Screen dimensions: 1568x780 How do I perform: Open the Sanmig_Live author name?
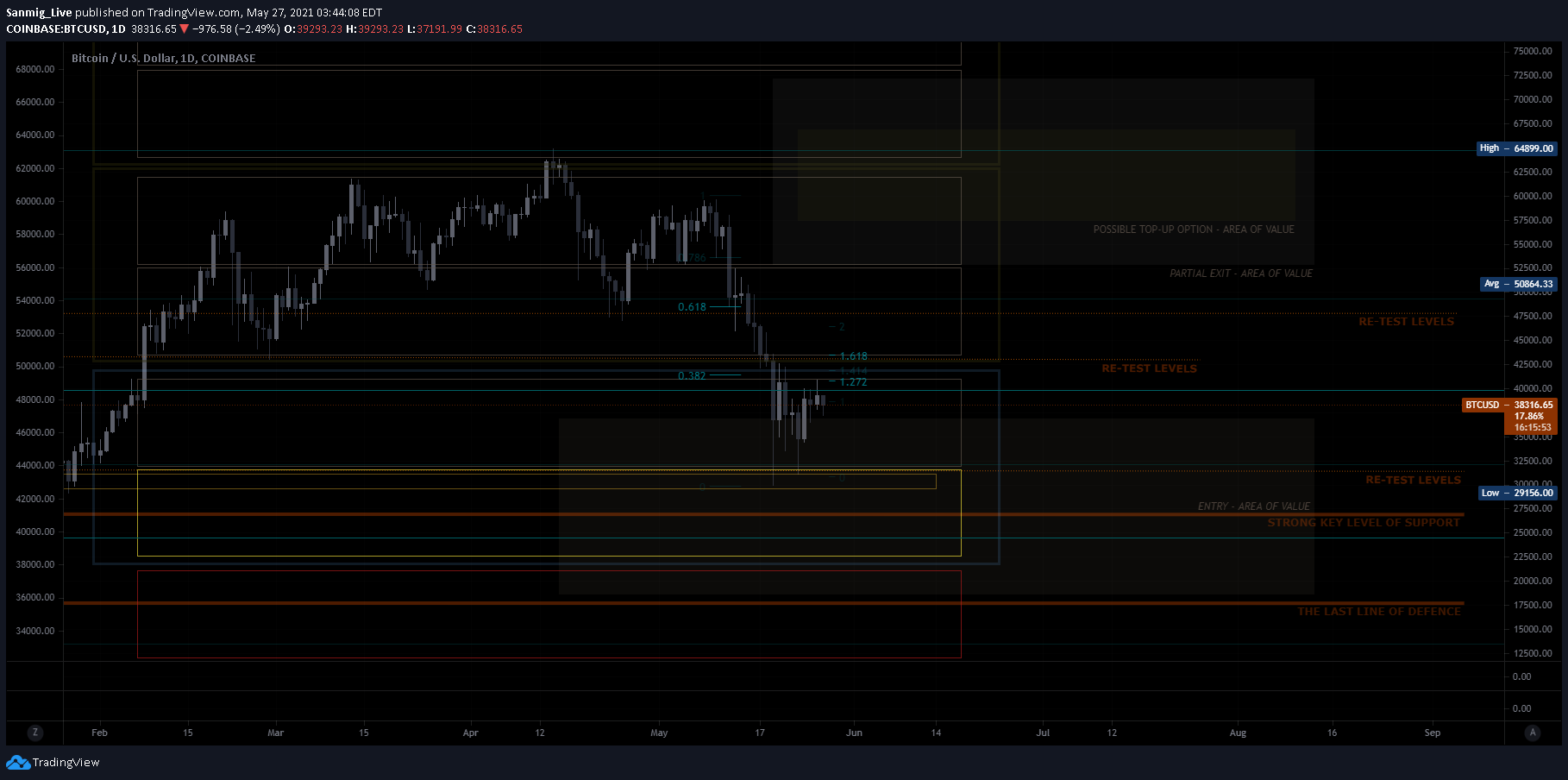[39, 13]
